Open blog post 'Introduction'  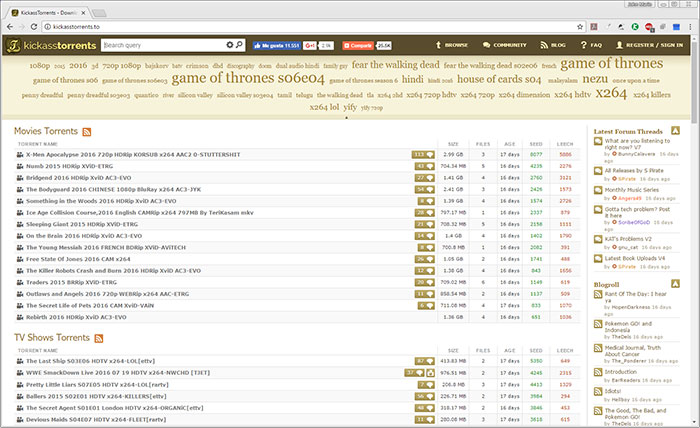pyautogui.click(x=621, y=371)
